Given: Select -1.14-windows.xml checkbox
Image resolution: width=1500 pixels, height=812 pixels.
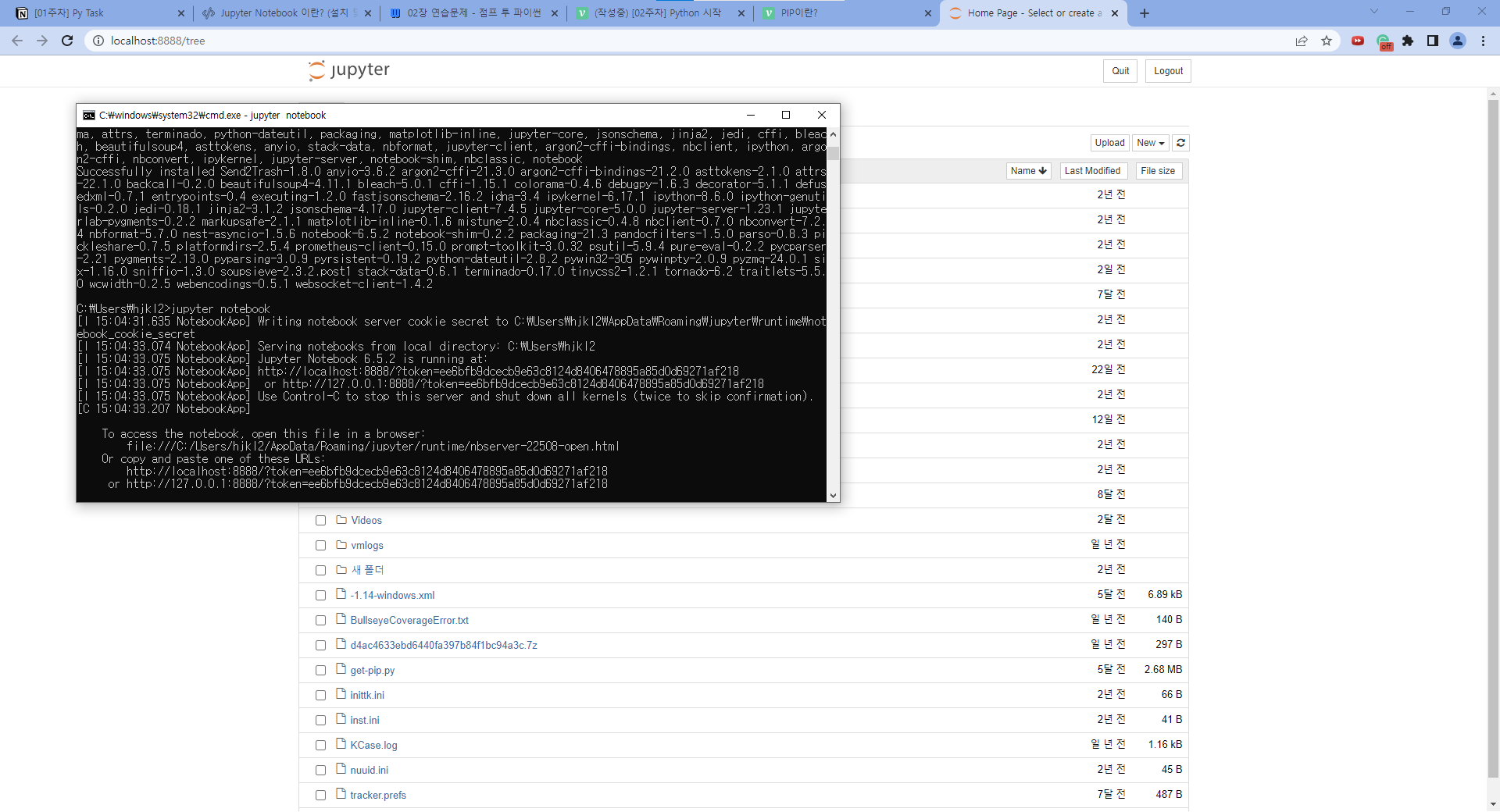Looking at the screenshot, I should 320,595.
